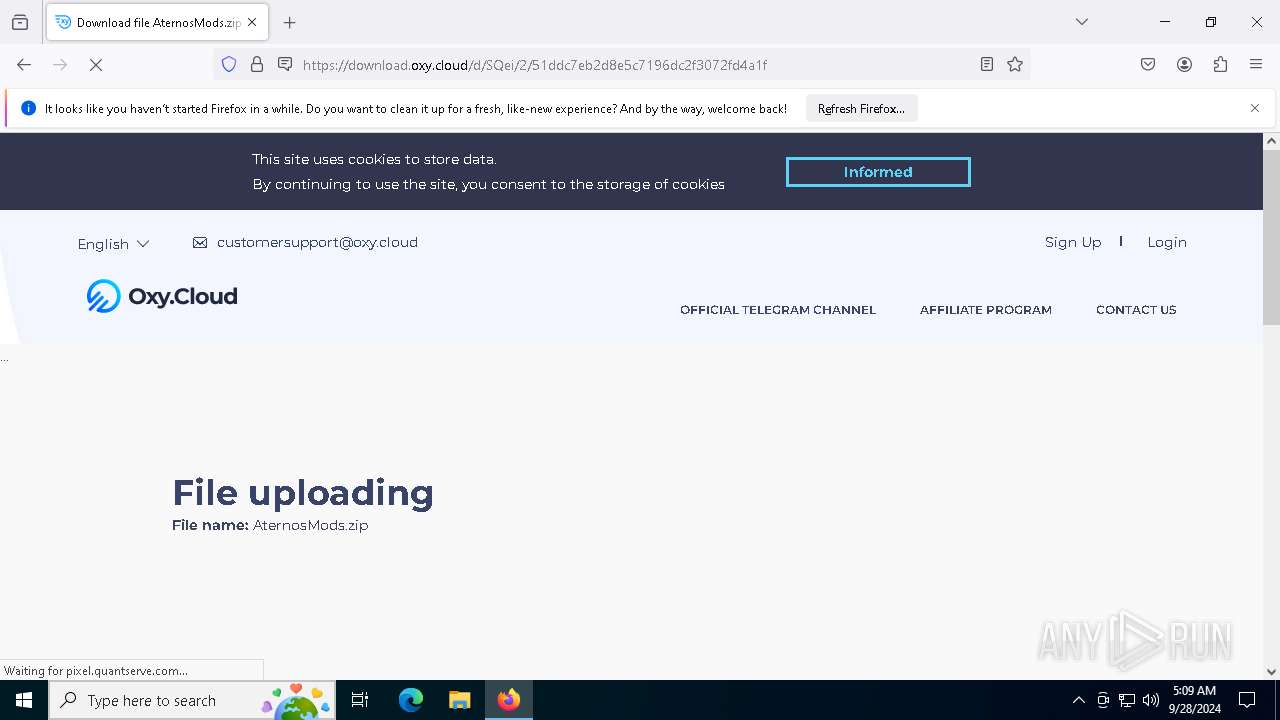Open tracking protection shield icon
The image size is (1280, 720).
(229, 65)
